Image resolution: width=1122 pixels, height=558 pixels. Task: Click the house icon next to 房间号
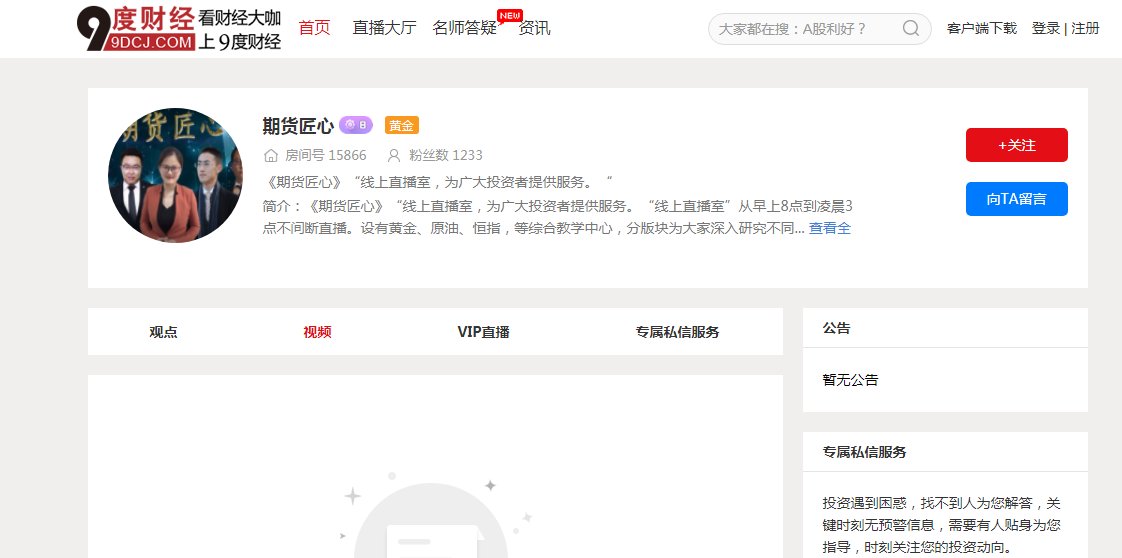click(270, 155)
